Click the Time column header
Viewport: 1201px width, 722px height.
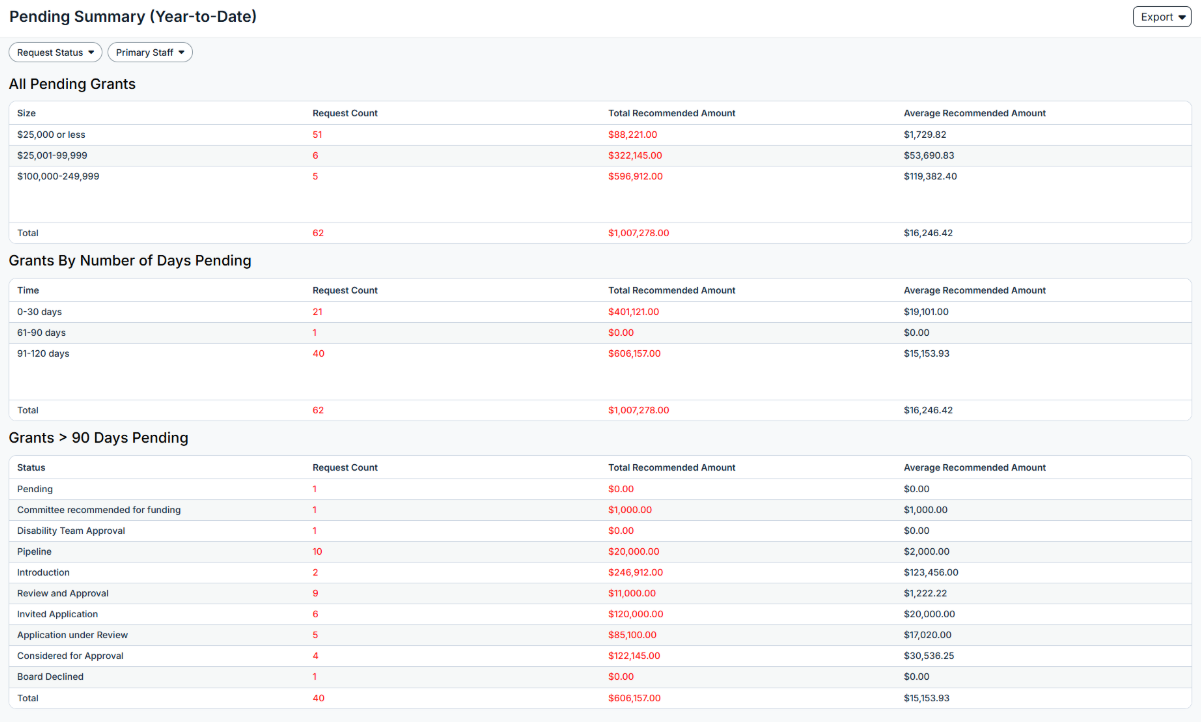(27, 290)
